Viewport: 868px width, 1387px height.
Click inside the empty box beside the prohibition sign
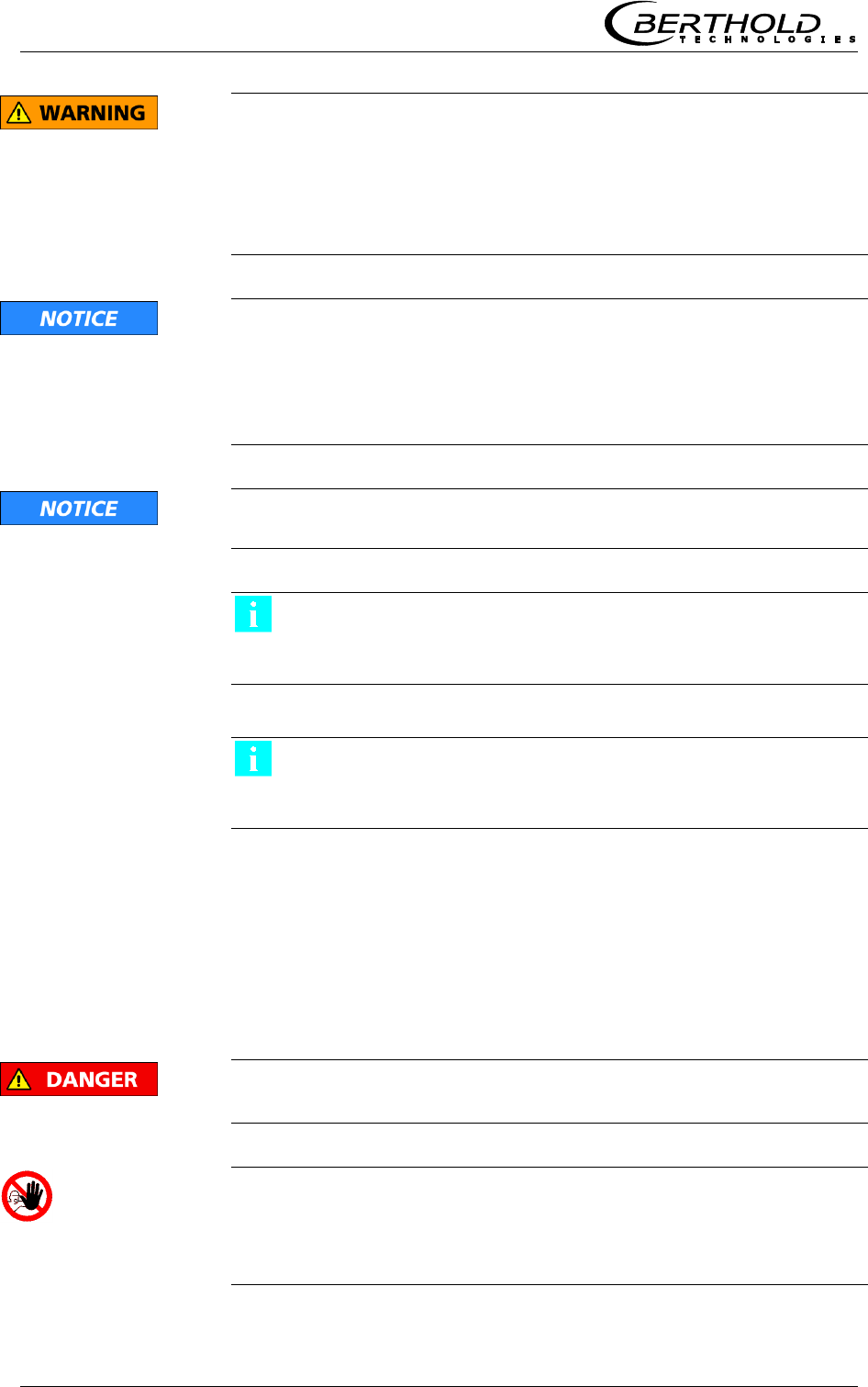pyautogui.click(x=549, y=1225)
